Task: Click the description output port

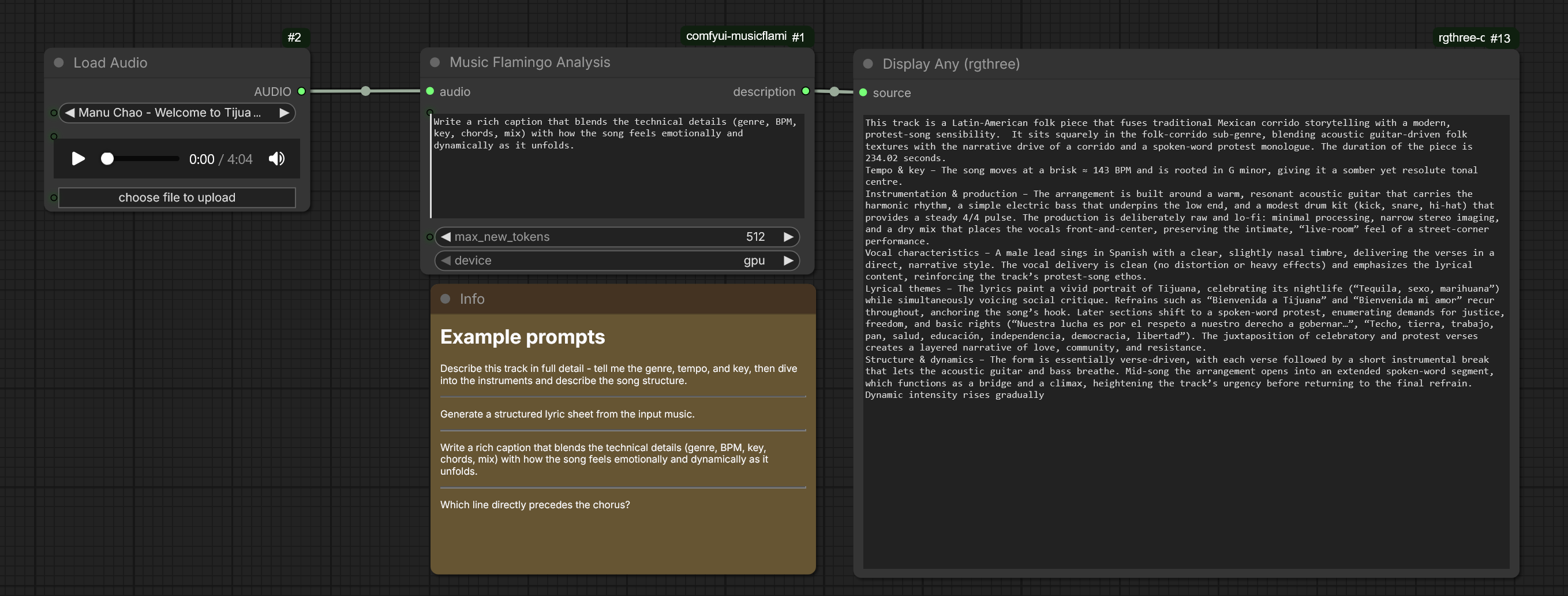Action: pyautogui.click(x=805, y=91)
